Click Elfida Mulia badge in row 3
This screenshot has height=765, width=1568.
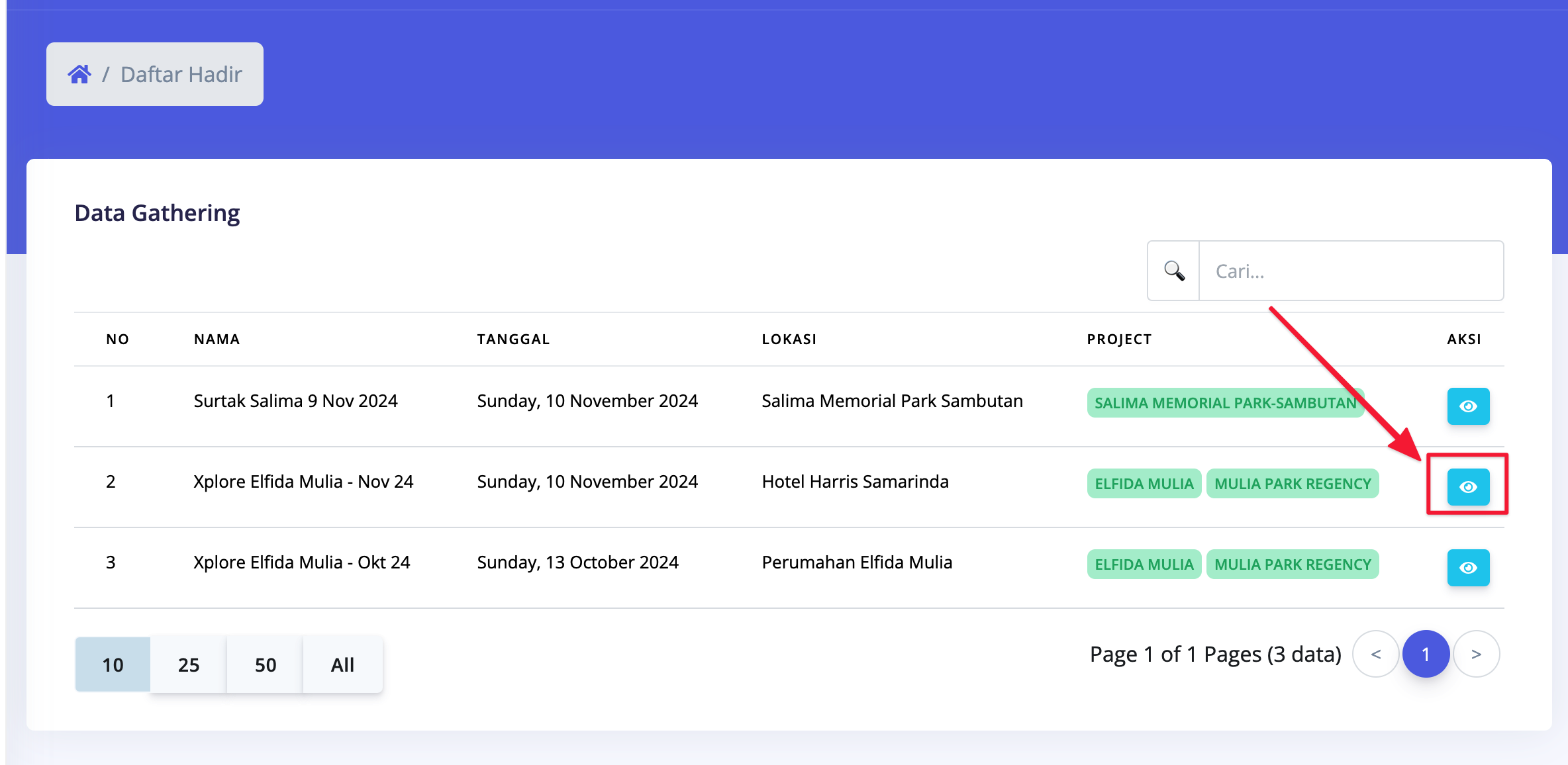1144,564
